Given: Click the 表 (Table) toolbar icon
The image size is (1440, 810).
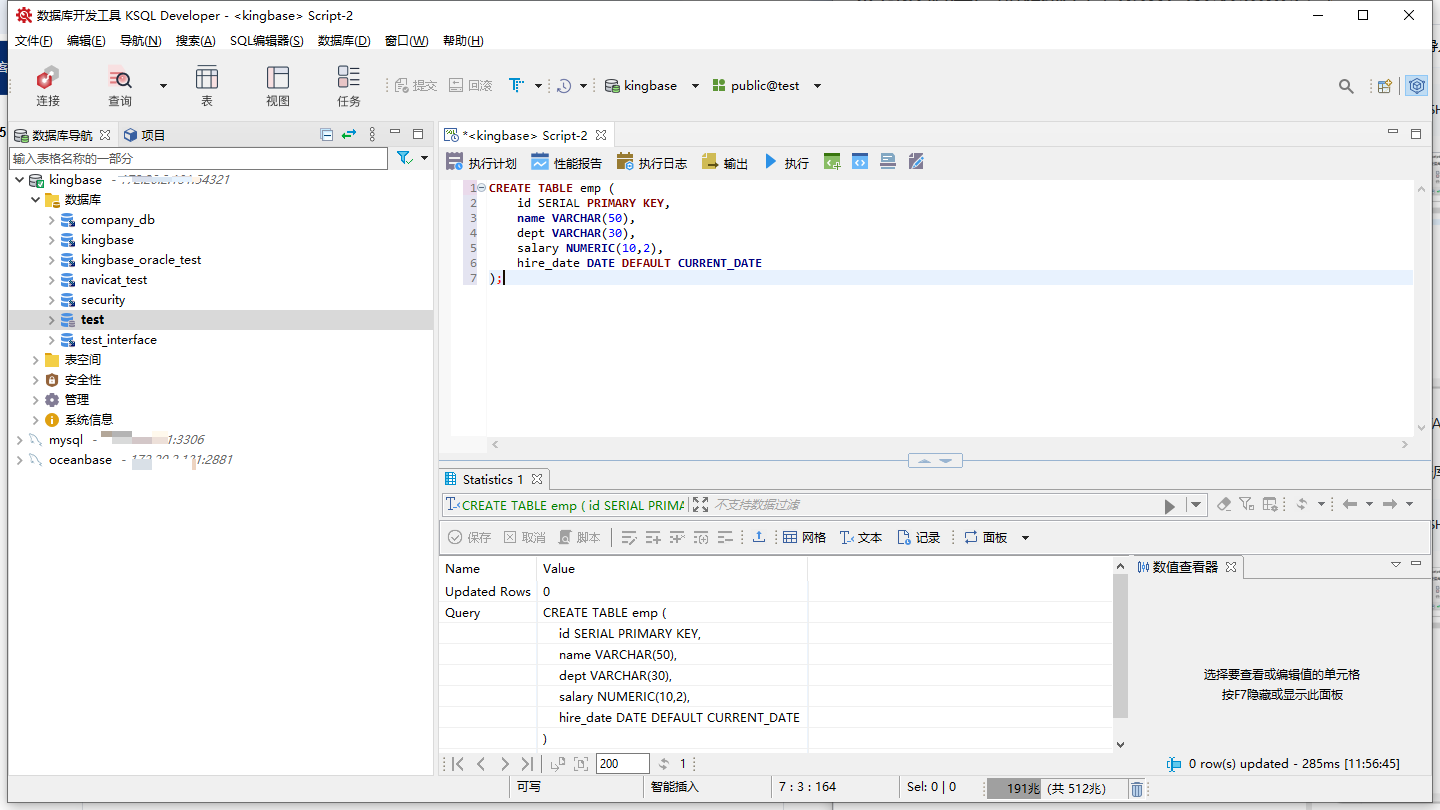Looking at the screenshot, I should pyautogui.click(x=207, y=85).
